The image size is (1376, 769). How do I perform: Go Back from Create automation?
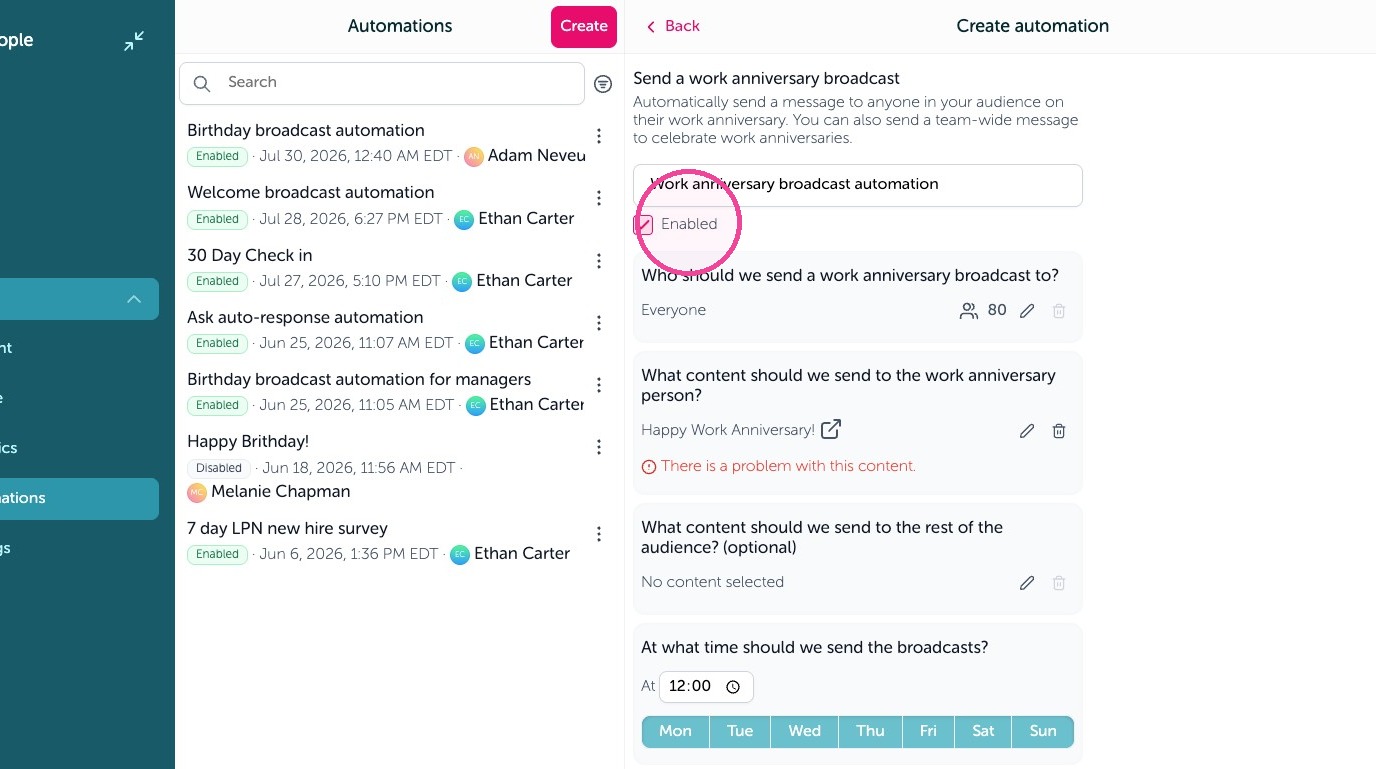pos(673,26)
